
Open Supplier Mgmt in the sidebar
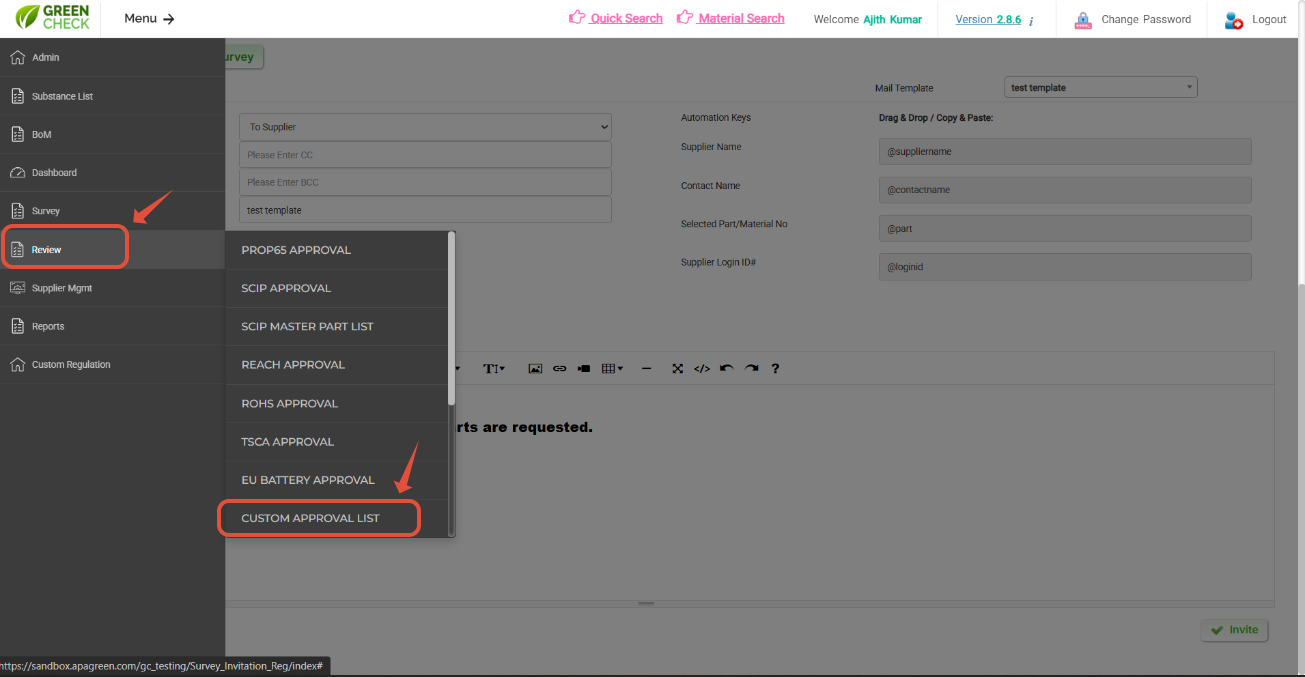coord(112,288)
